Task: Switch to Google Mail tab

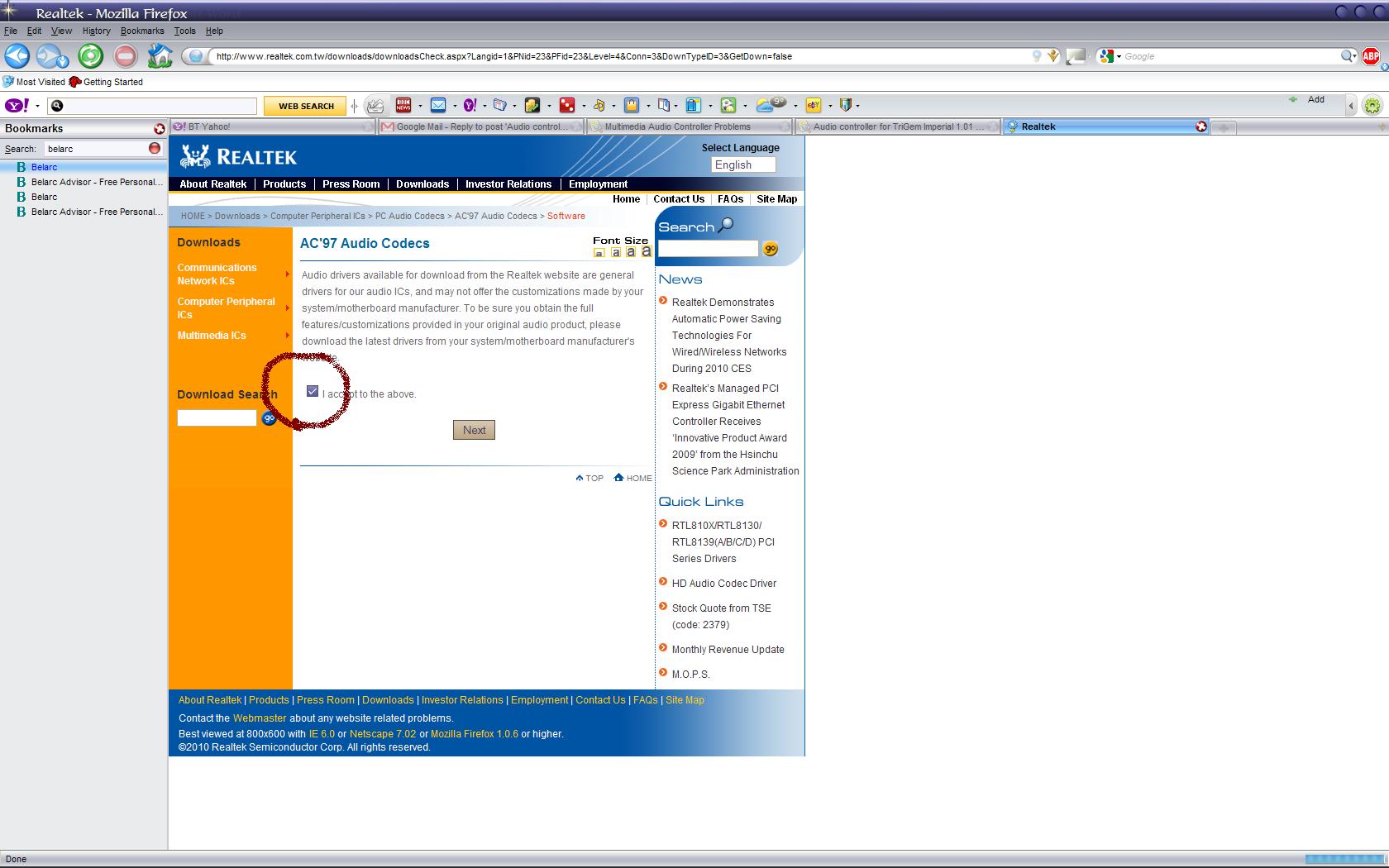Action: [480, 126]
